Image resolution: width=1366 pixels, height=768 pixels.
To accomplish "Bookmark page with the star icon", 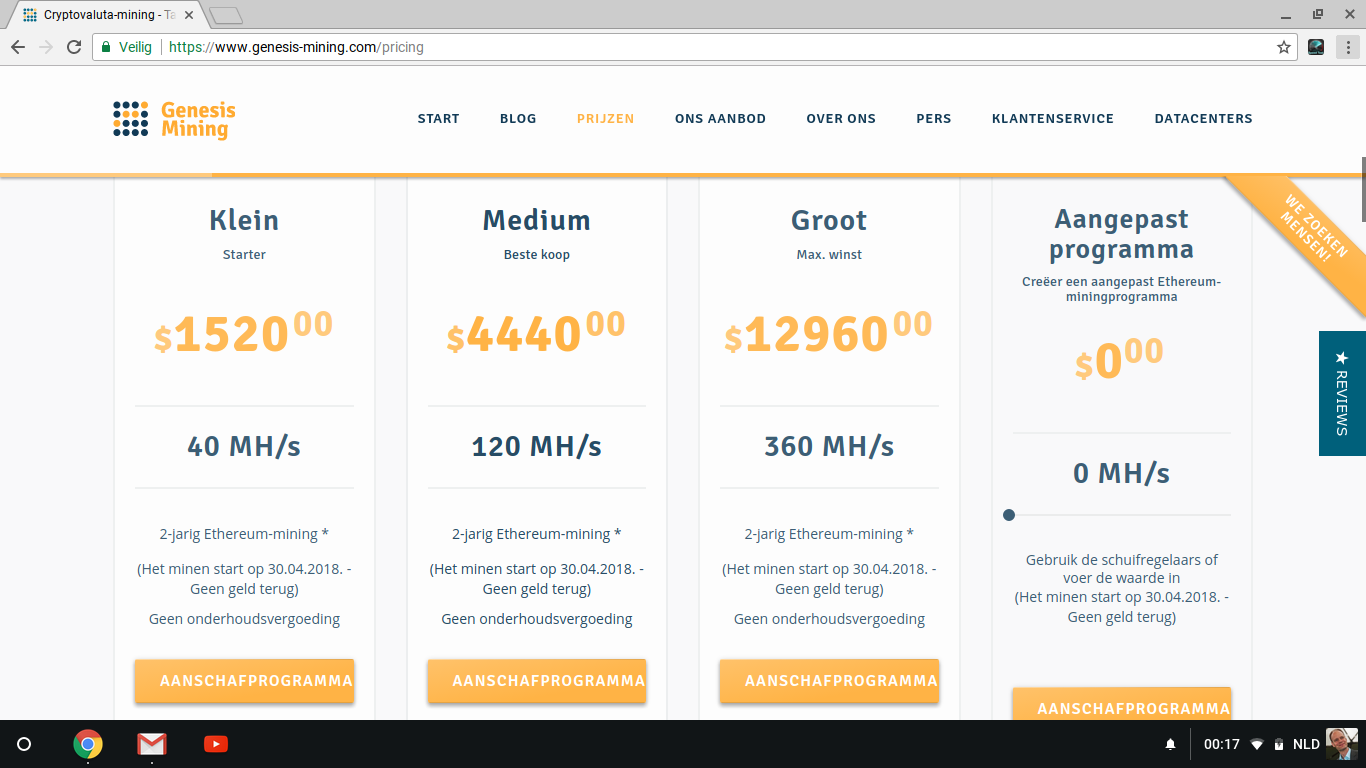I will click(x=1284, y=47).
